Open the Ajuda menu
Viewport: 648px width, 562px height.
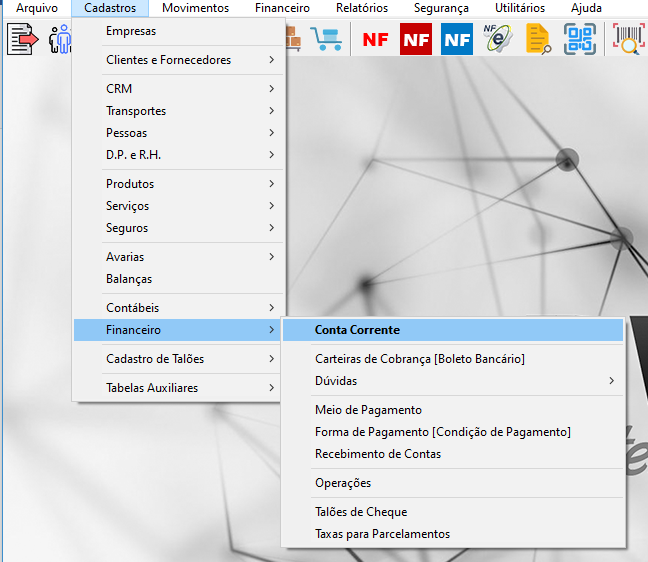click(x=586, y=8)
